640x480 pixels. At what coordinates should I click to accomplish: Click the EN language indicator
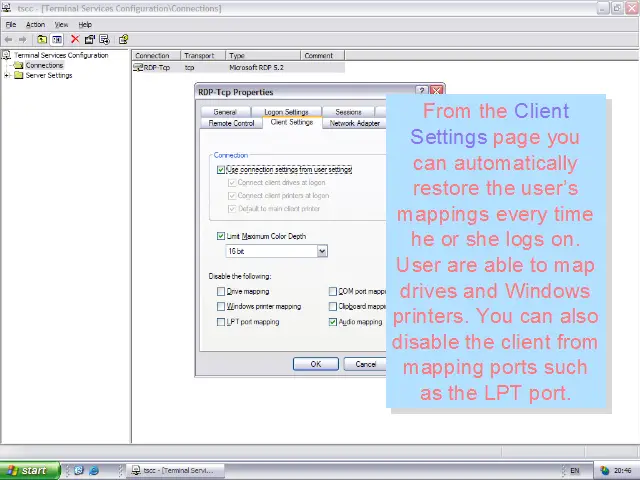tap(575, 471)
